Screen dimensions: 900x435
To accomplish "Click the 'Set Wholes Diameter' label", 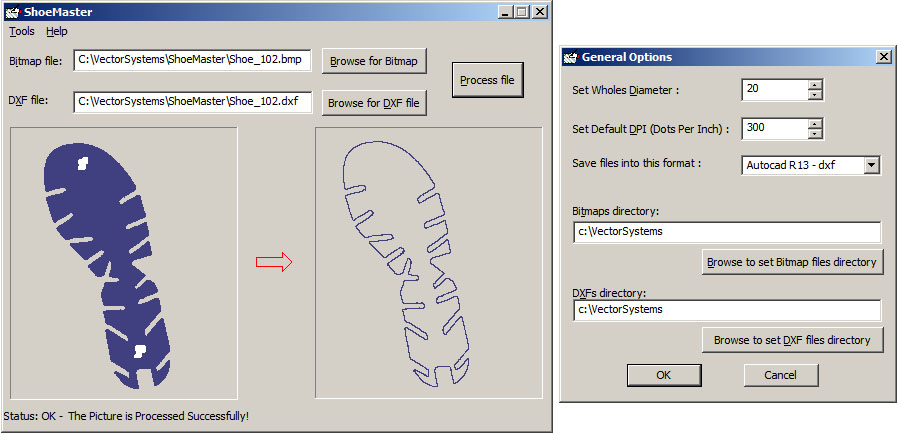I will (x=626, y=90).
